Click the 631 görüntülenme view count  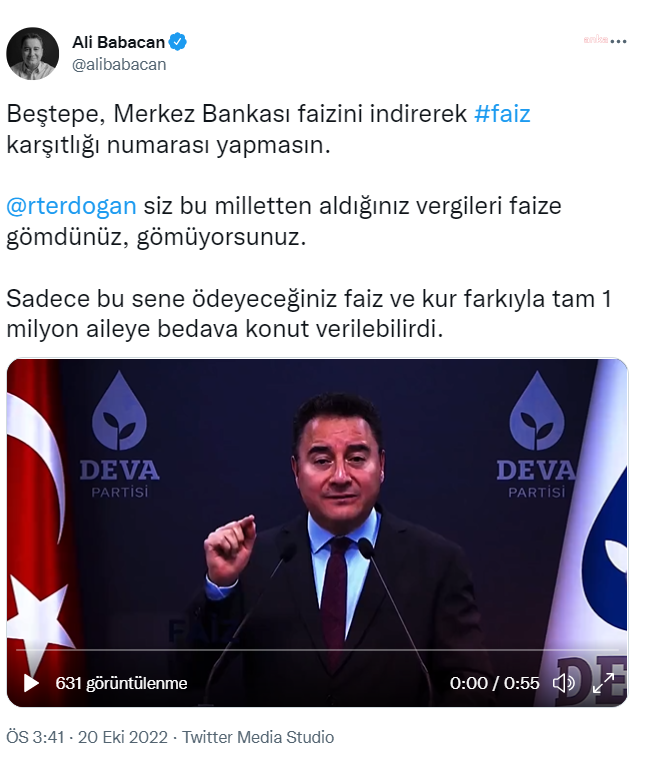(x=121, y=683)
